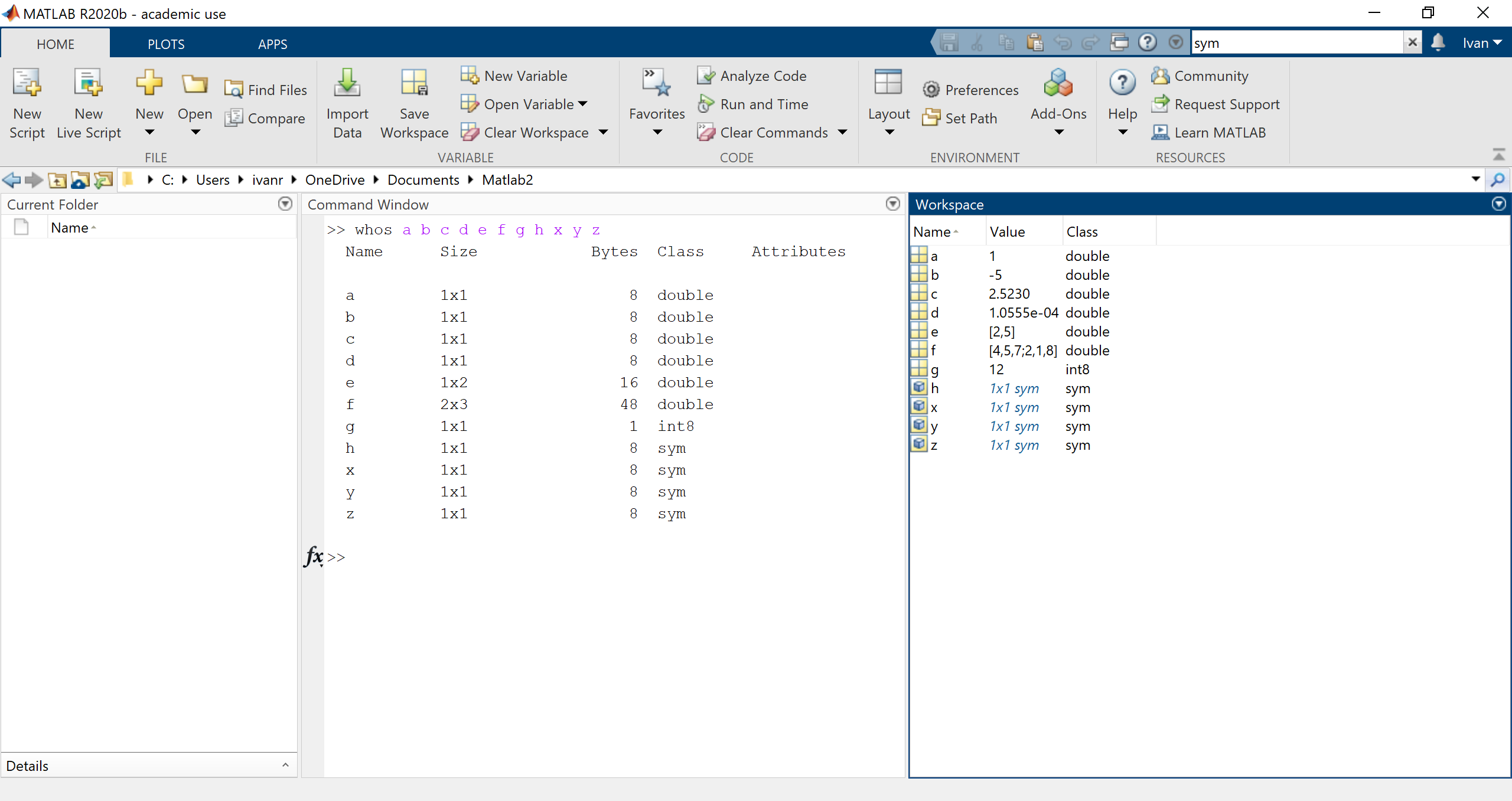Navigate to Documents in path
The image size is (1512, 801).
tap(423, 180)
